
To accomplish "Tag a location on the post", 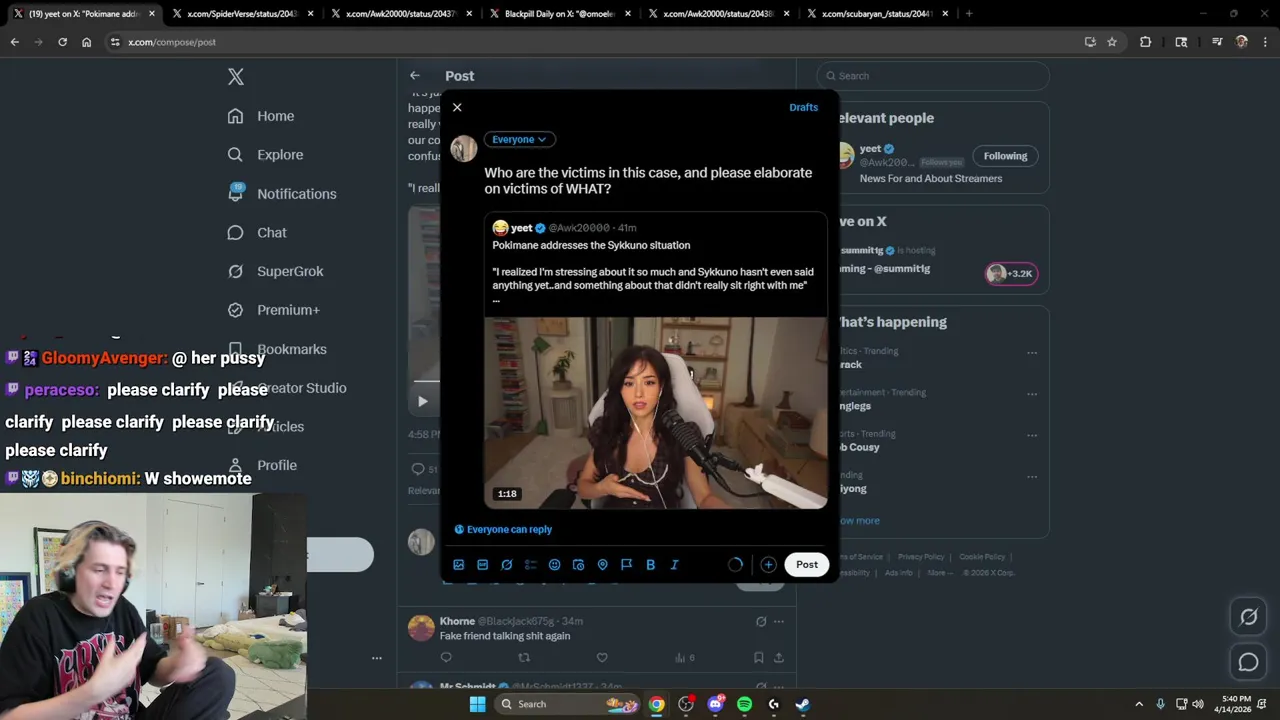I will [602, 565].
